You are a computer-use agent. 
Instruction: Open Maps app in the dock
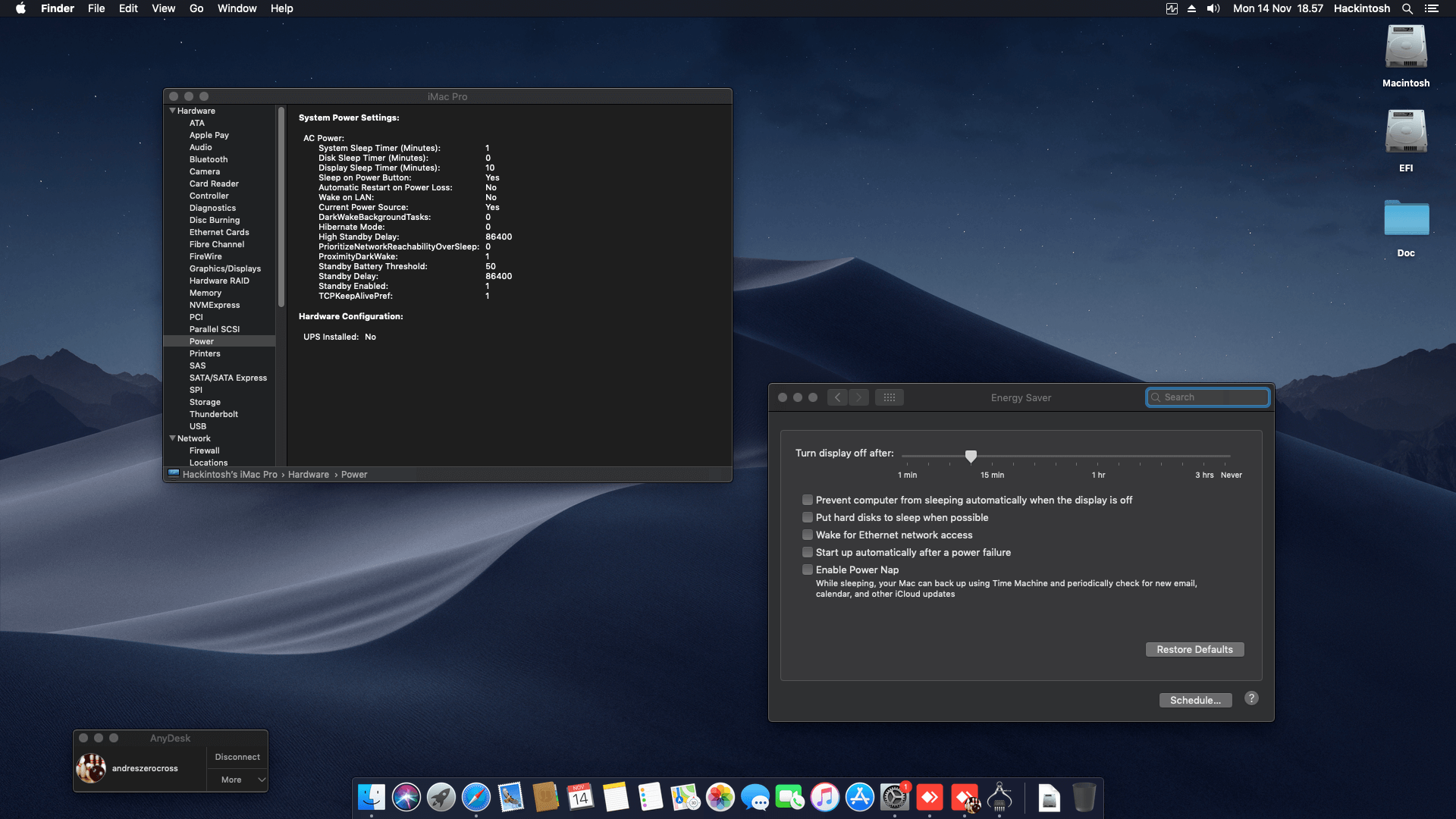coord(686,797)
